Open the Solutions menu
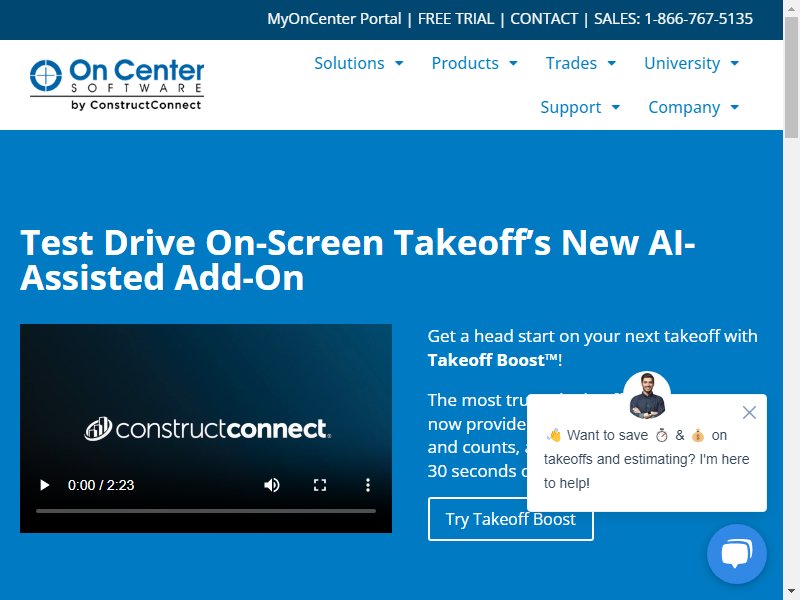800x600 pixels. 349,63
